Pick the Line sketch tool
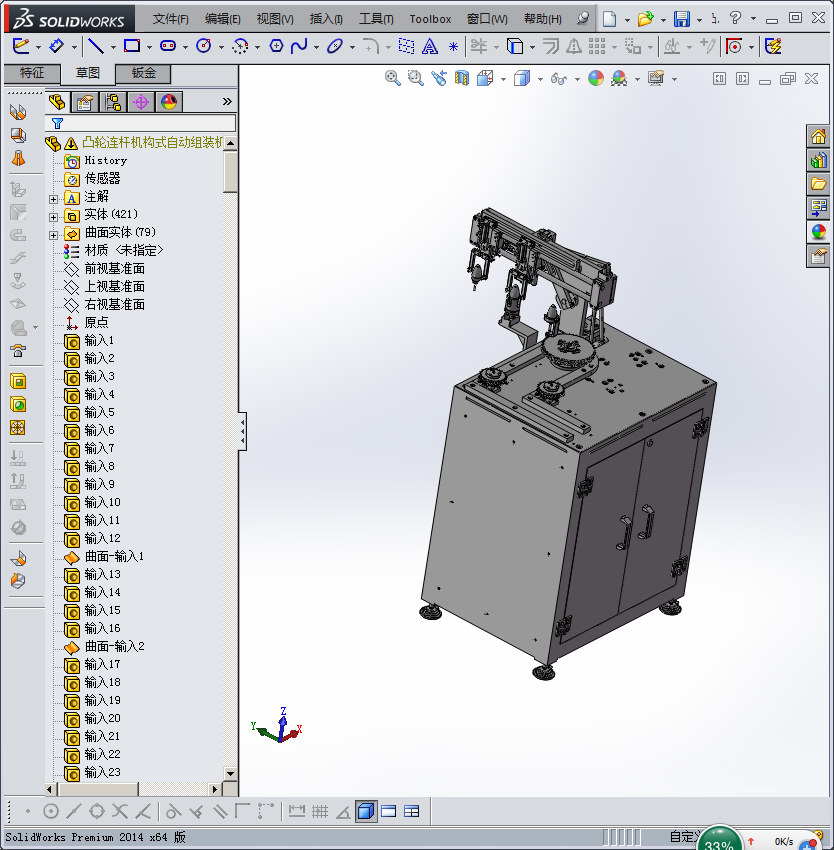The width and height of the screenshot is (834, 850). pyautogui.click(x=96, y=46)
